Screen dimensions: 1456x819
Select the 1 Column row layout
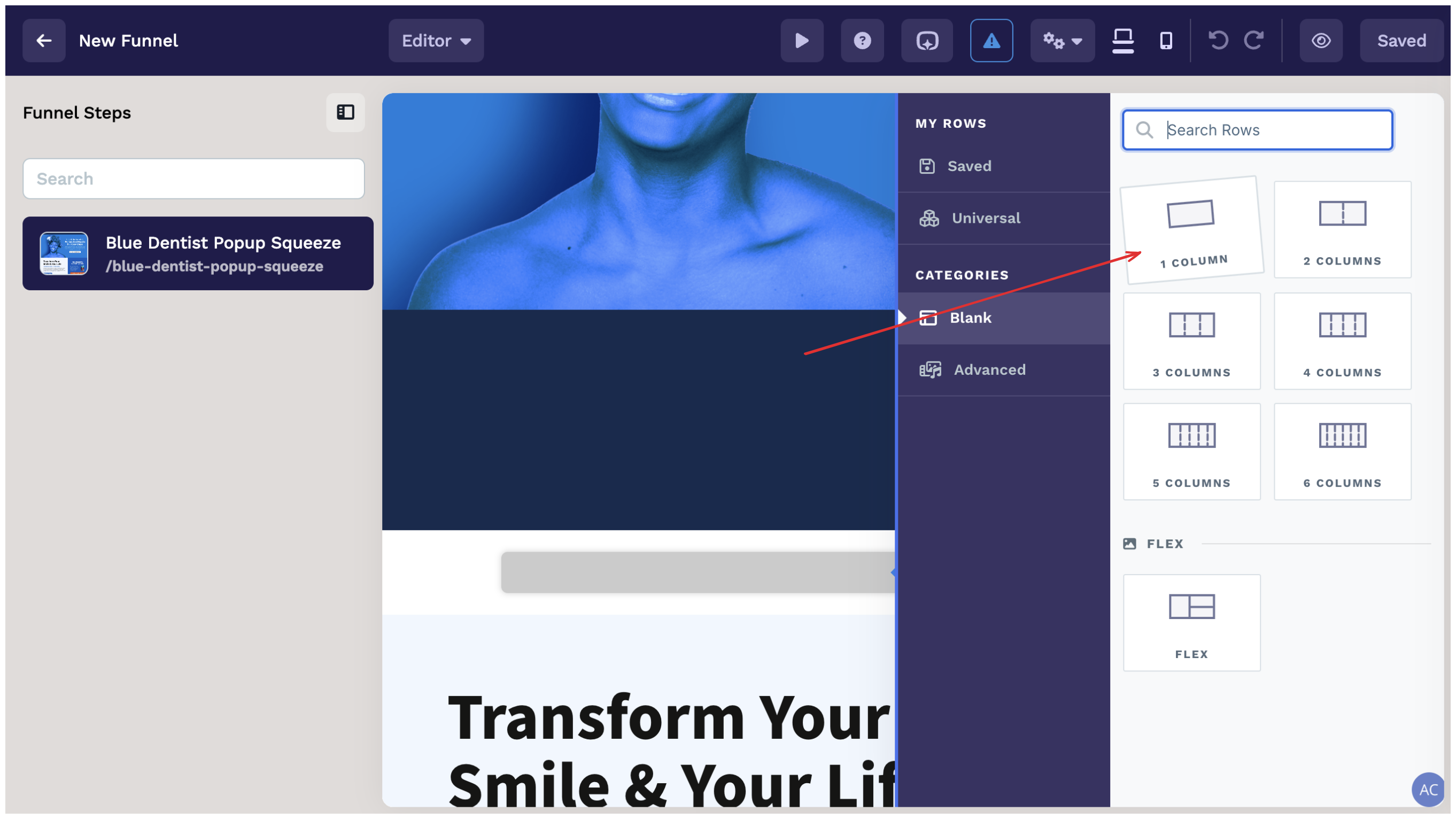click(1191, 230)
